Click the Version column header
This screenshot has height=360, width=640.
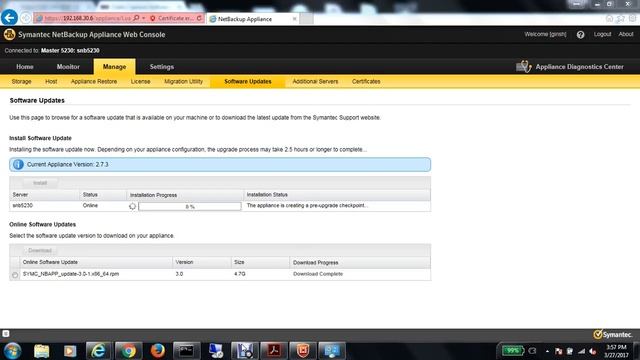pyautogui.click(x=184, y=262)
